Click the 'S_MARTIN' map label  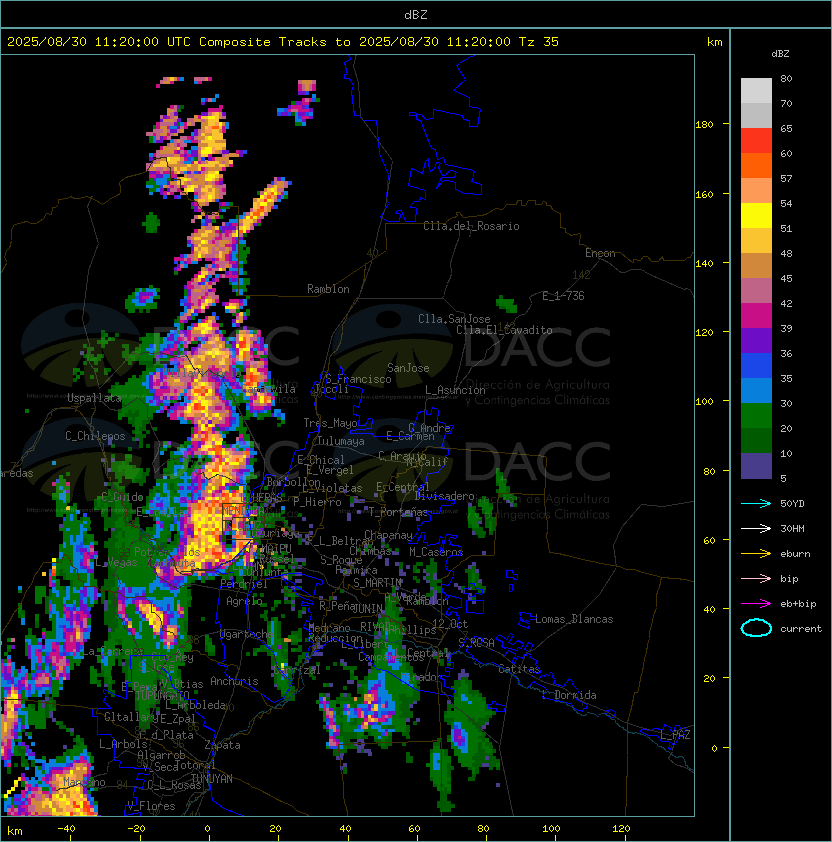coord(377,583)
